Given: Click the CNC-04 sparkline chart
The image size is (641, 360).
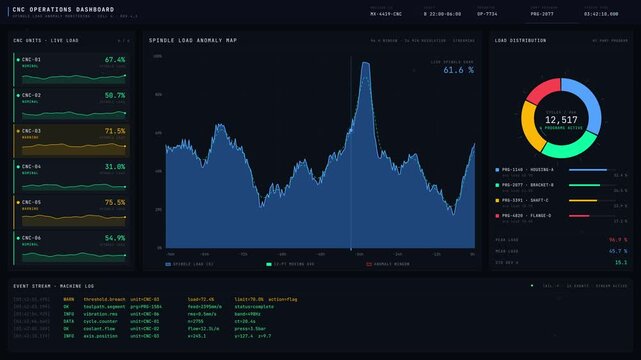Looking at the screenshot, I should [74, 186].
